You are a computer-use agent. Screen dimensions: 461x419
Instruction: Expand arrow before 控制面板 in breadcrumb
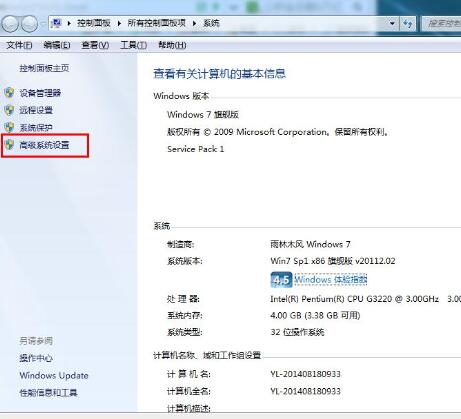pos(69,23)
